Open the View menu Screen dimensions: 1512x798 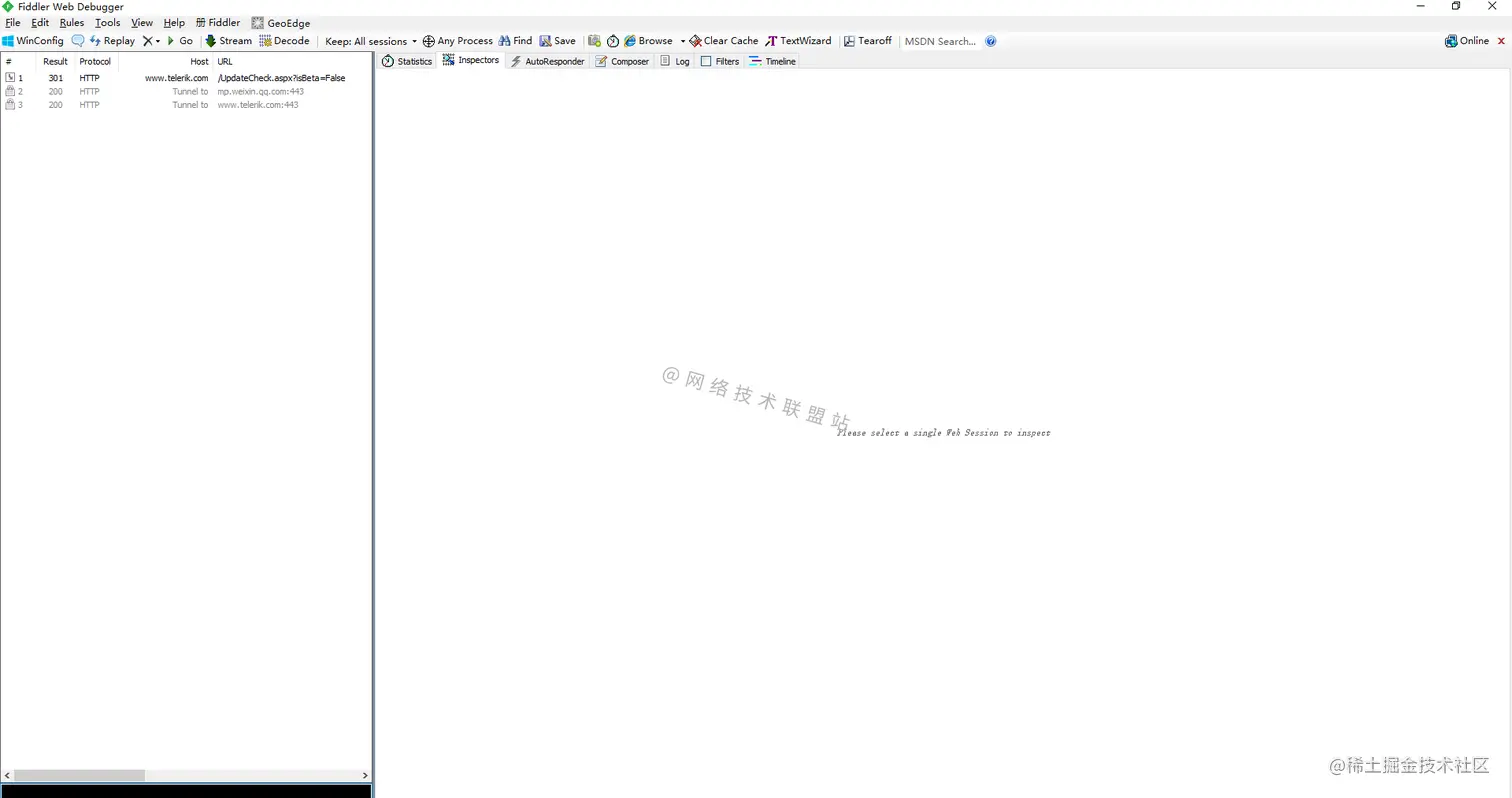(142, 22)
